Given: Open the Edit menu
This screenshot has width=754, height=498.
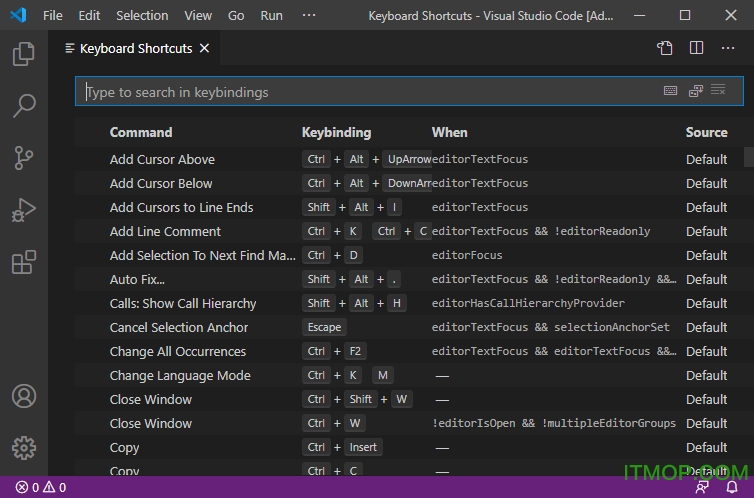Looking at the screenshot, I should click(x=89, y=15).
